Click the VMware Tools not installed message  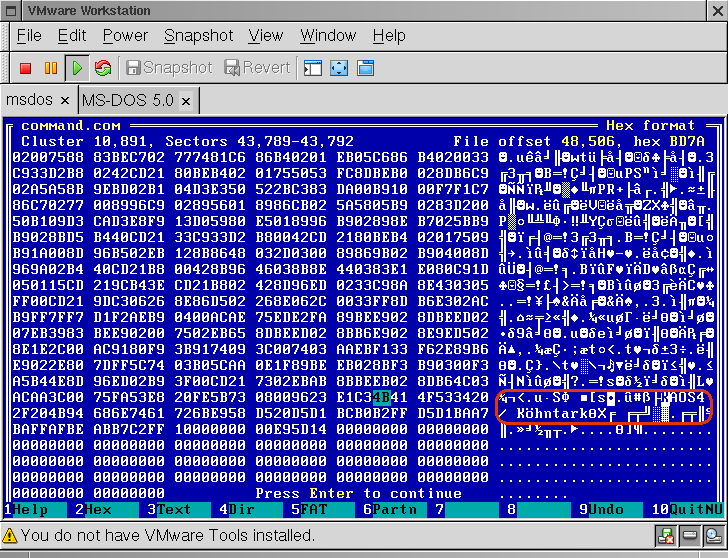point(168,536)
